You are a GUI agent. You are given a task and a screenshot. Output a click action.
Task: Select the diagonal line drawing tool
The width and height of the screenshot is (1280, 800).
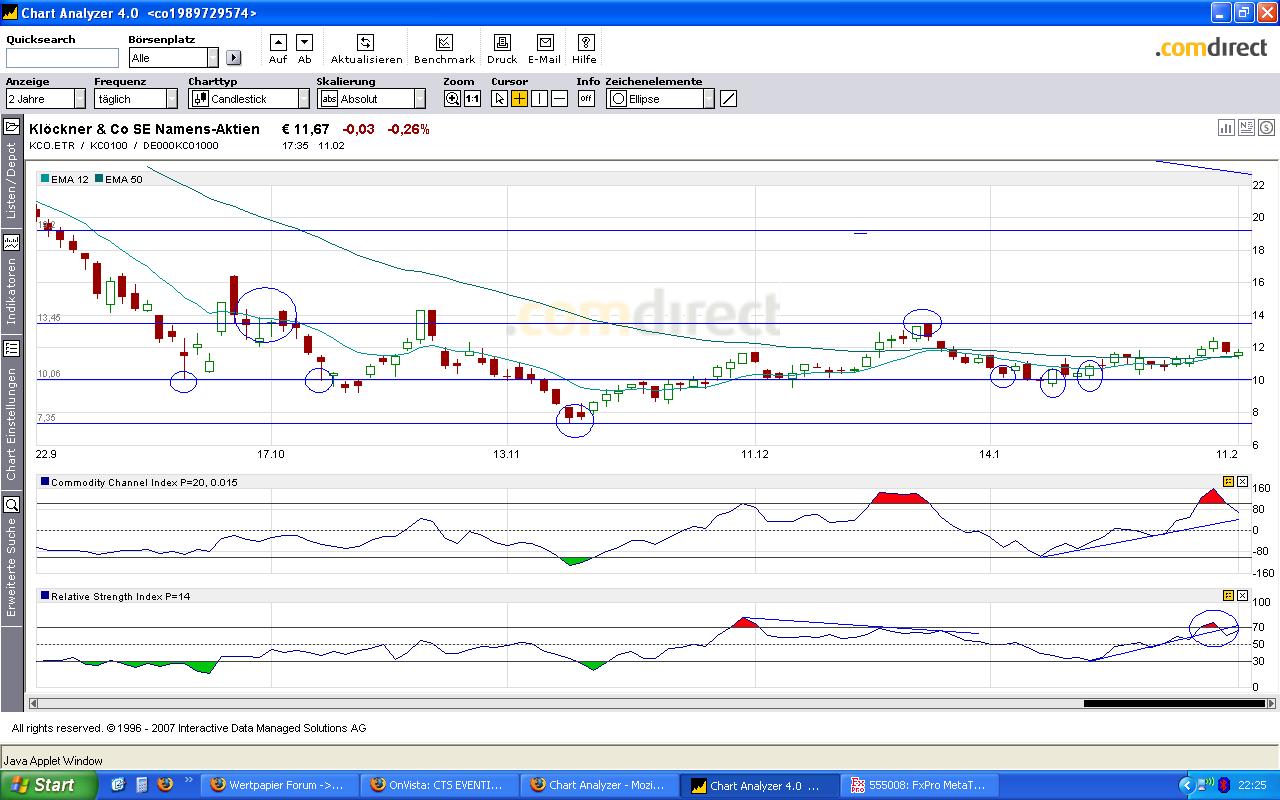click(729, 98)
